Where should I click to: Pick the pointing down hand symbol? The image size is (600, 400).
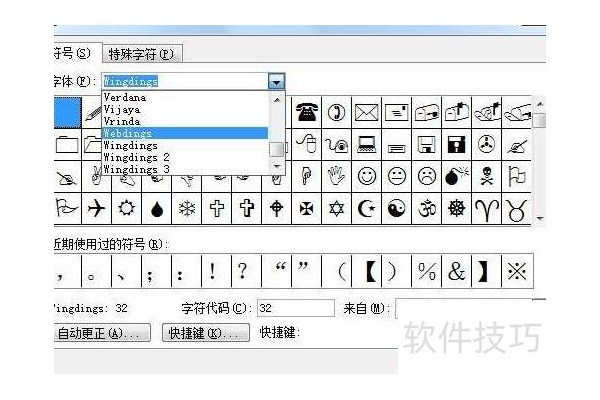pyautogui.click(x=307, y=176)
